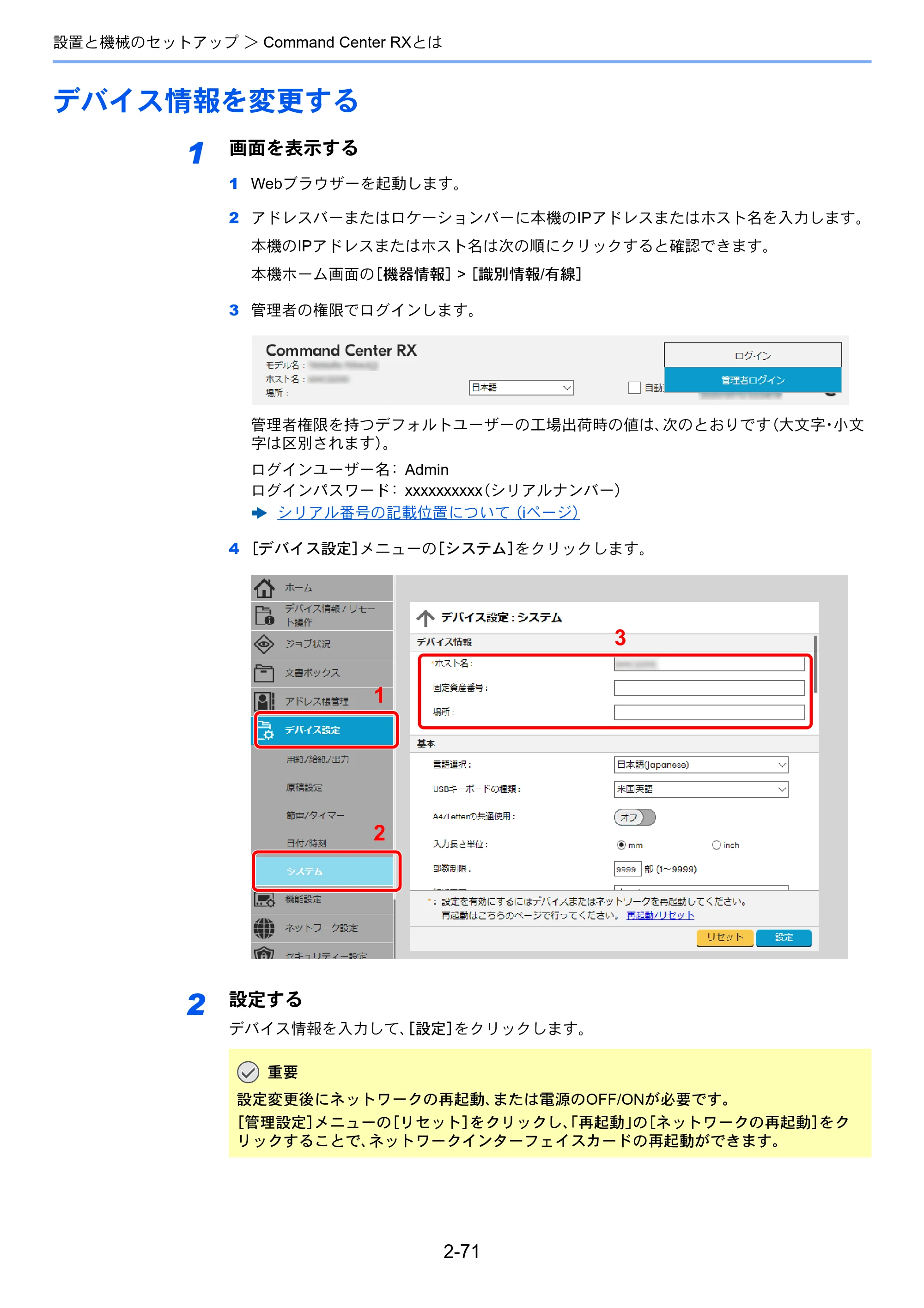The height and width of the screenshot is (1308, 924).
Task: Open the シリアル番号の記載位置について link
Action: click(x=428, y=512)
